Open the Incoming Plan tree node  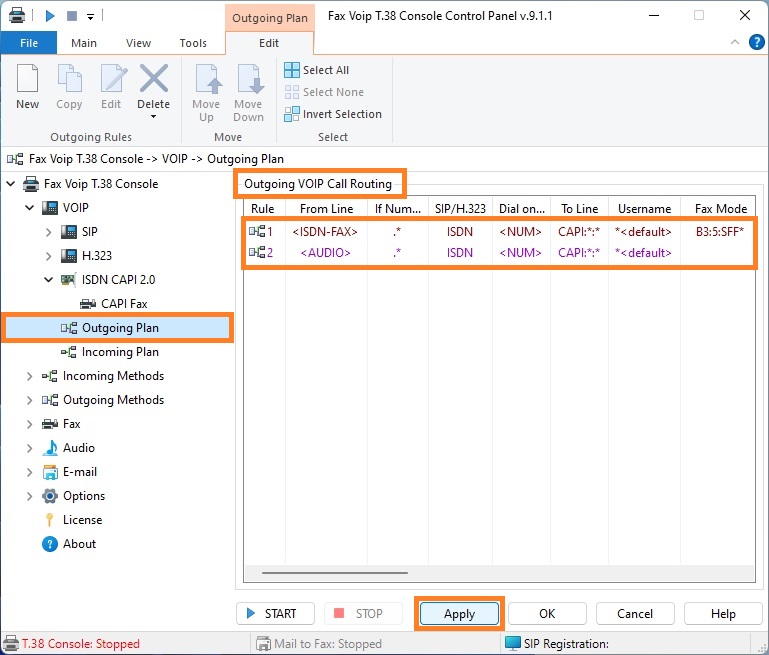tap(119, 352)
